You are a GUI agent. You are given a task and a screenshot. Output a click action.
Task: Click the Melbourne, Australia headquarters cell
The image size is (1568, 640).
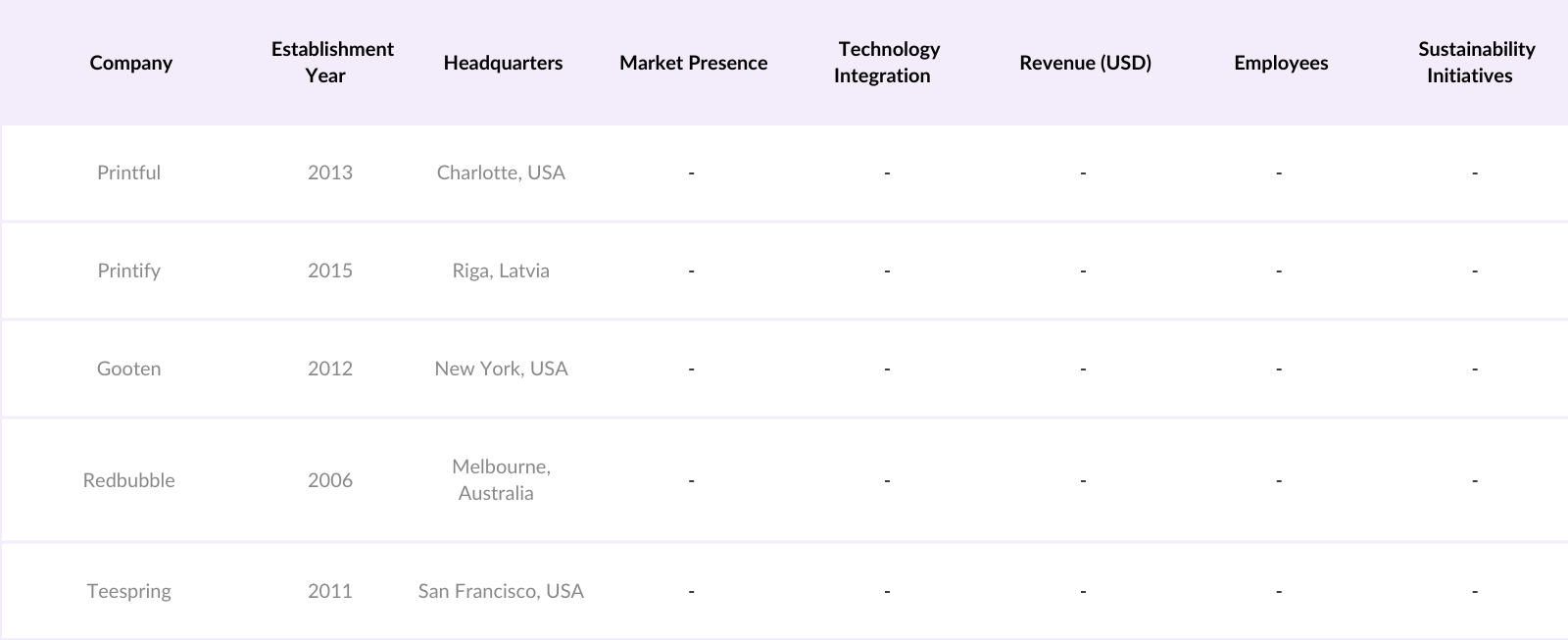pyautogui.click(x=501, y=480)
